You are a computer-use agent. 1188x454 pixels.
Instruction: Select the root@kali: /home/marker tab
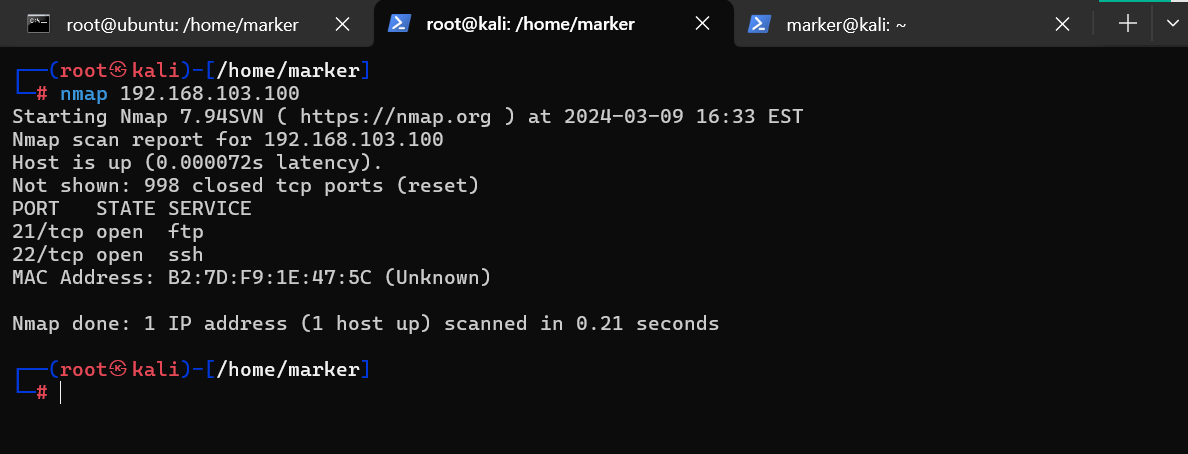click(x=530, y=24)
